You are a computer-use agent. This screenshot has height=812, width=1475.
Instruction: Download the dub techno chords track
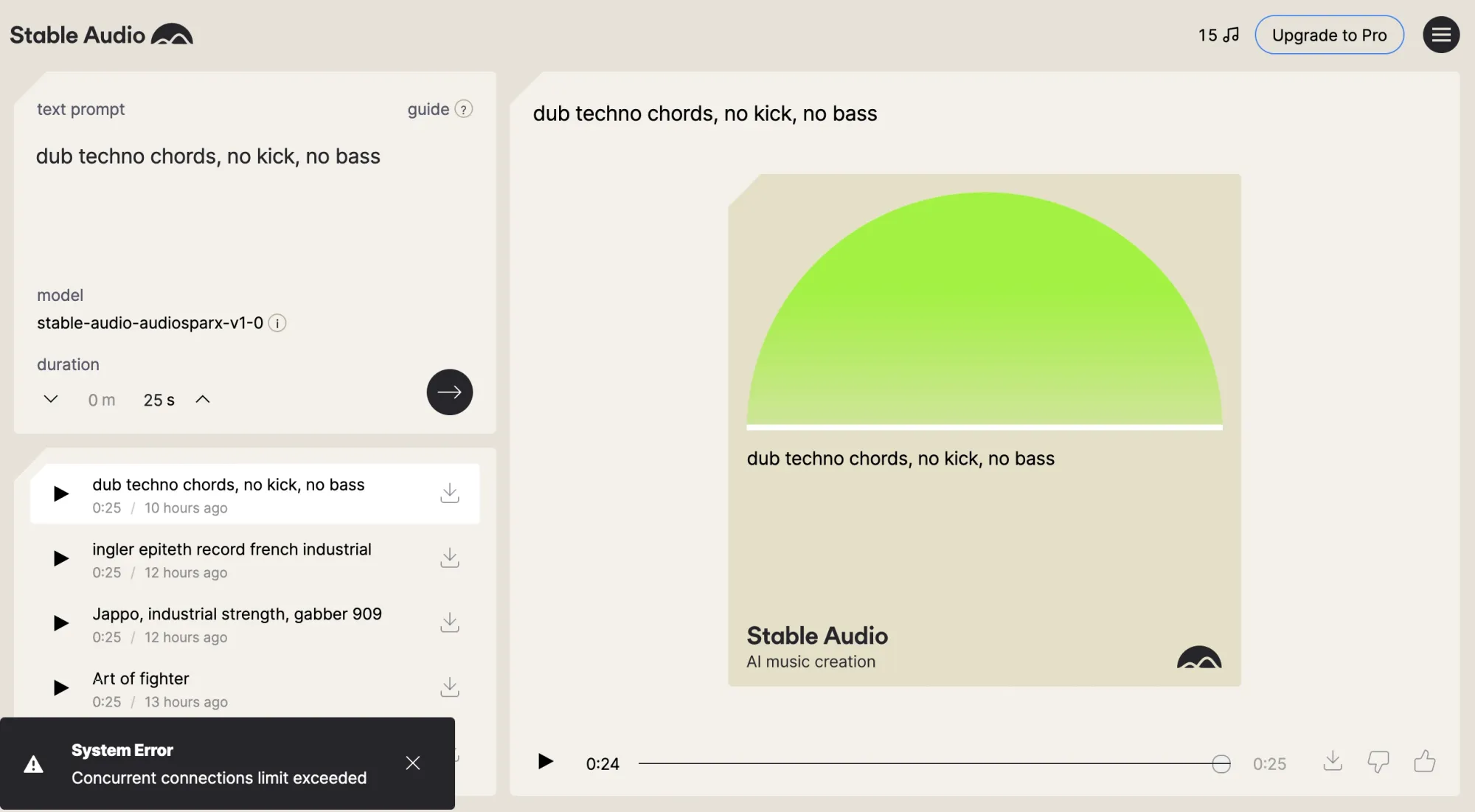[449, 493]
